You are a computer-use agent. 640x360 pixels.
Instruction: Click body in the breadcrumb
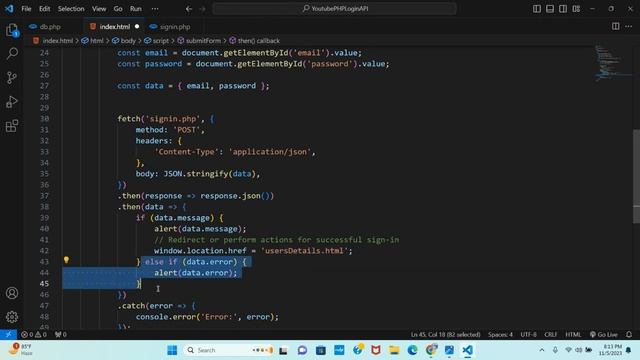[x=128, y=41]
